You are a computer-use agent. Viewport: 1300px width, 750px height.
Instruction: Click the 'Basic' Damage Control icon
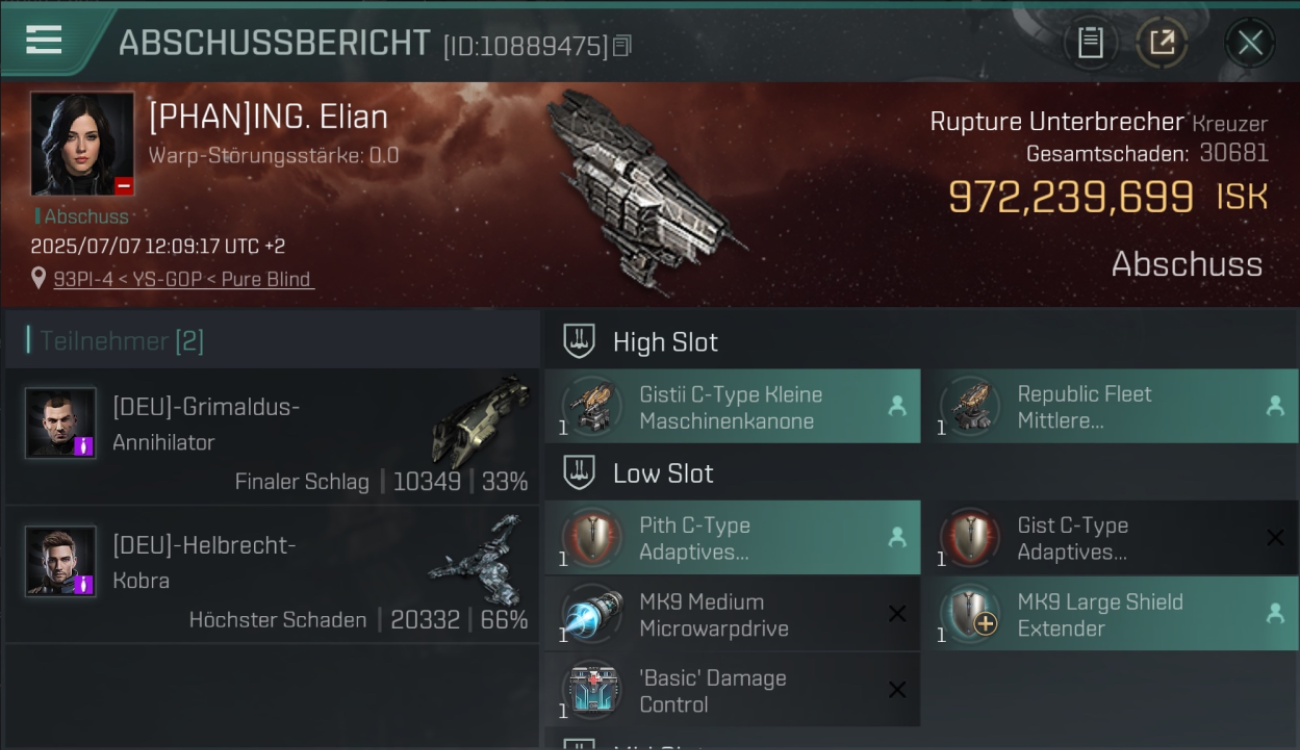[x=592, y=690]
